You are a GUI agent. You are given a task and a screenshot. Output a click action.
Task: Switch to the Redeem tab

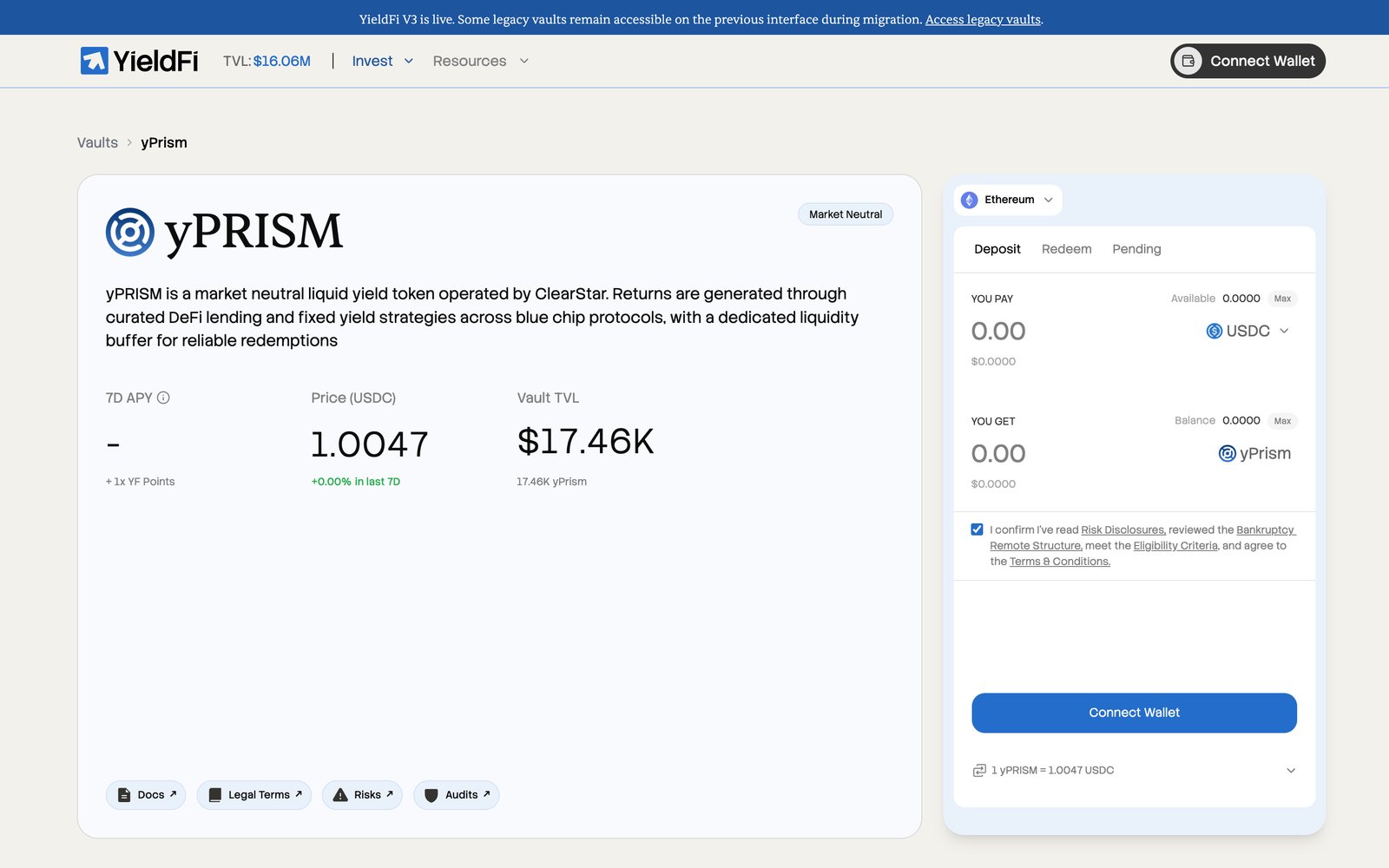pos(1067,249)
